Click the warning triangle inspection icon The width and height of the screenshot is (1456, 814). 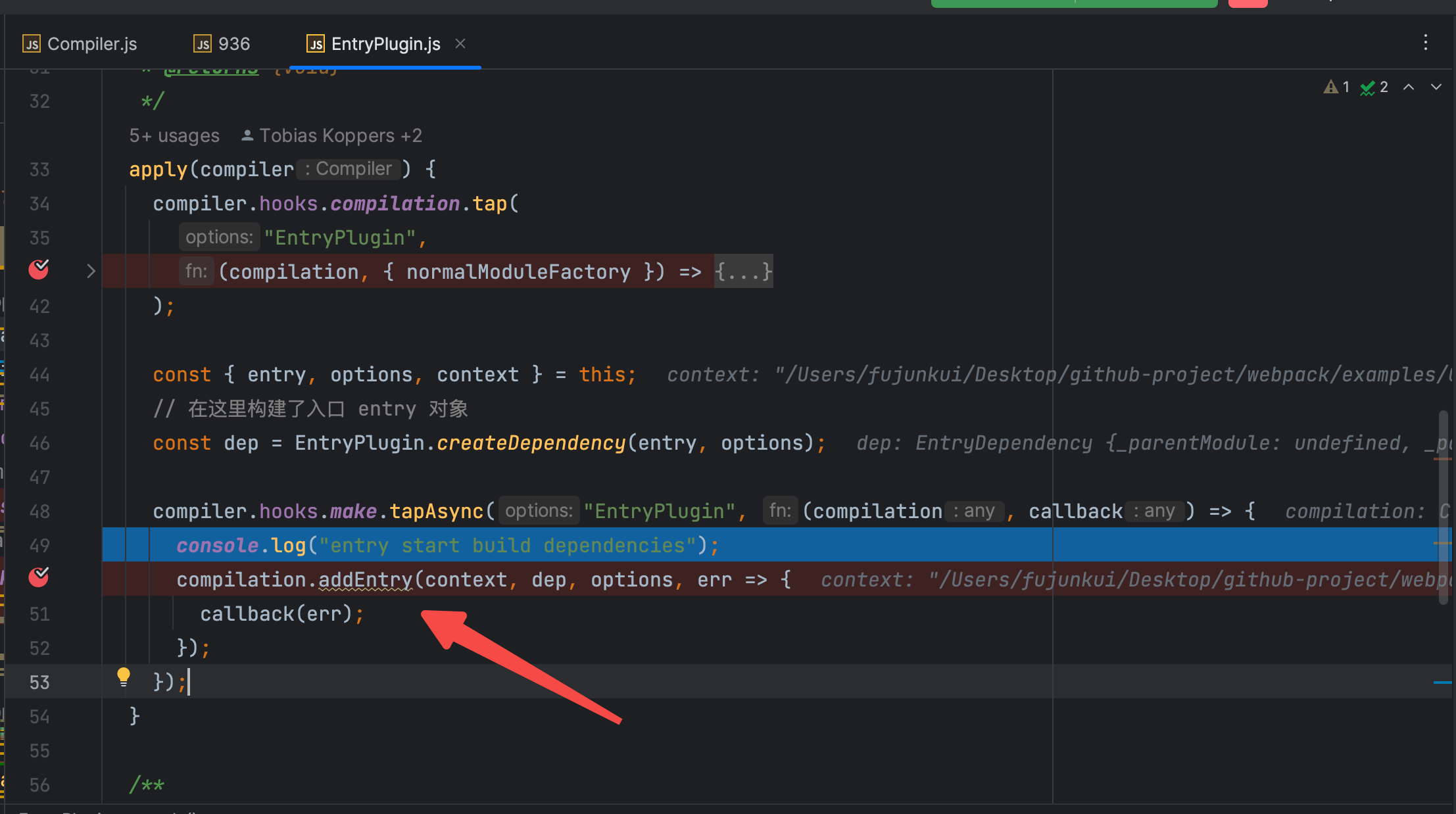(x=1330, y=87)
